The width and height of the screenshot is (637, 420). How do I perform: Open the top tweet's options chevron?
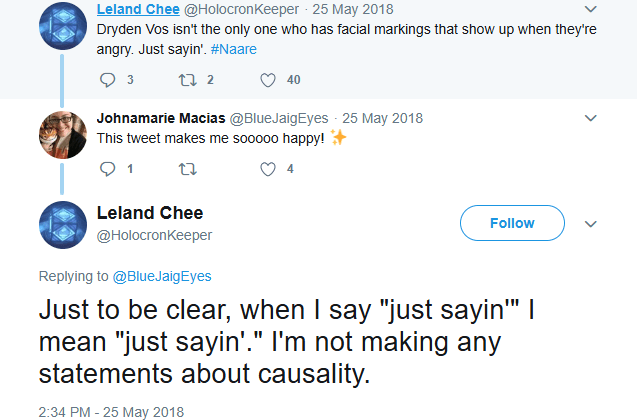point(589,8)
